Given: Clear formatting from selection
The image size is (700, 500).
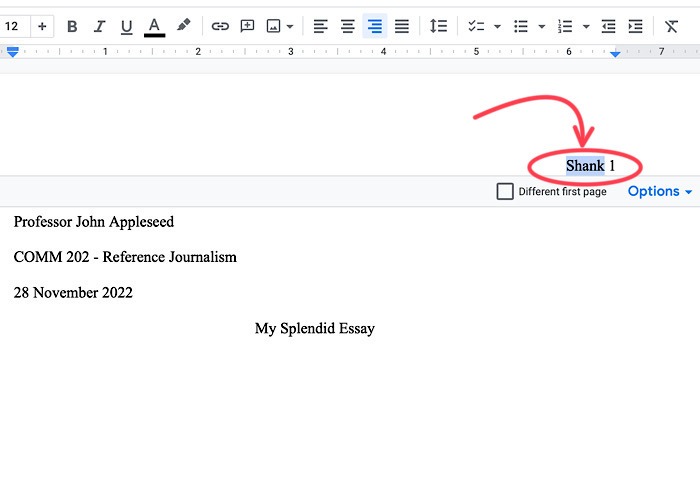Looking at the screenshot, I should click(672, 26).
